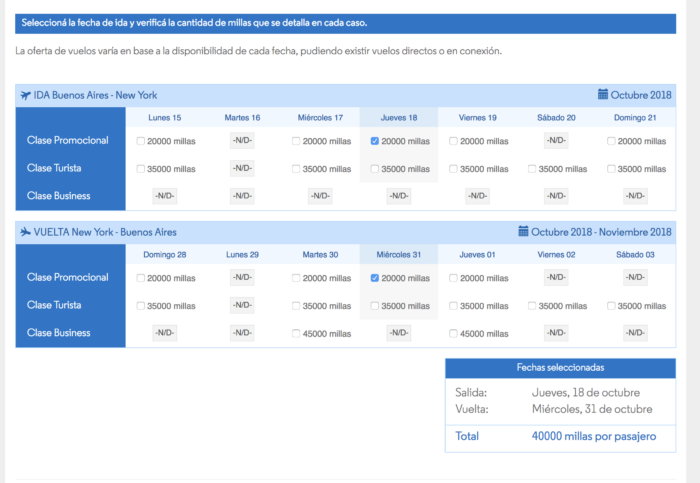
Task: Check Domingo 21 Clase Promocional 20000 millas
Action: [611, 141]
